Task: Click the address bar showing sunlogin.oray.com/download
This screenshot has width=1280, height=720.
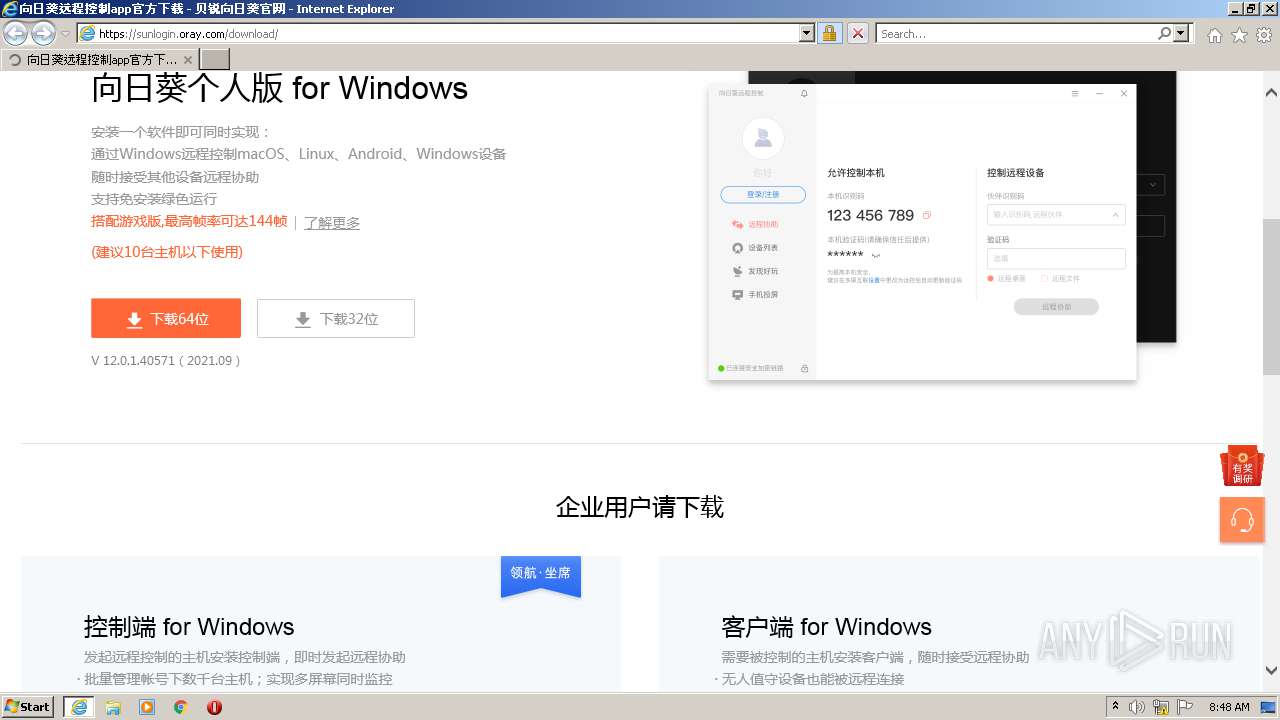Action: pyautogui.click(x=438, y=33)
